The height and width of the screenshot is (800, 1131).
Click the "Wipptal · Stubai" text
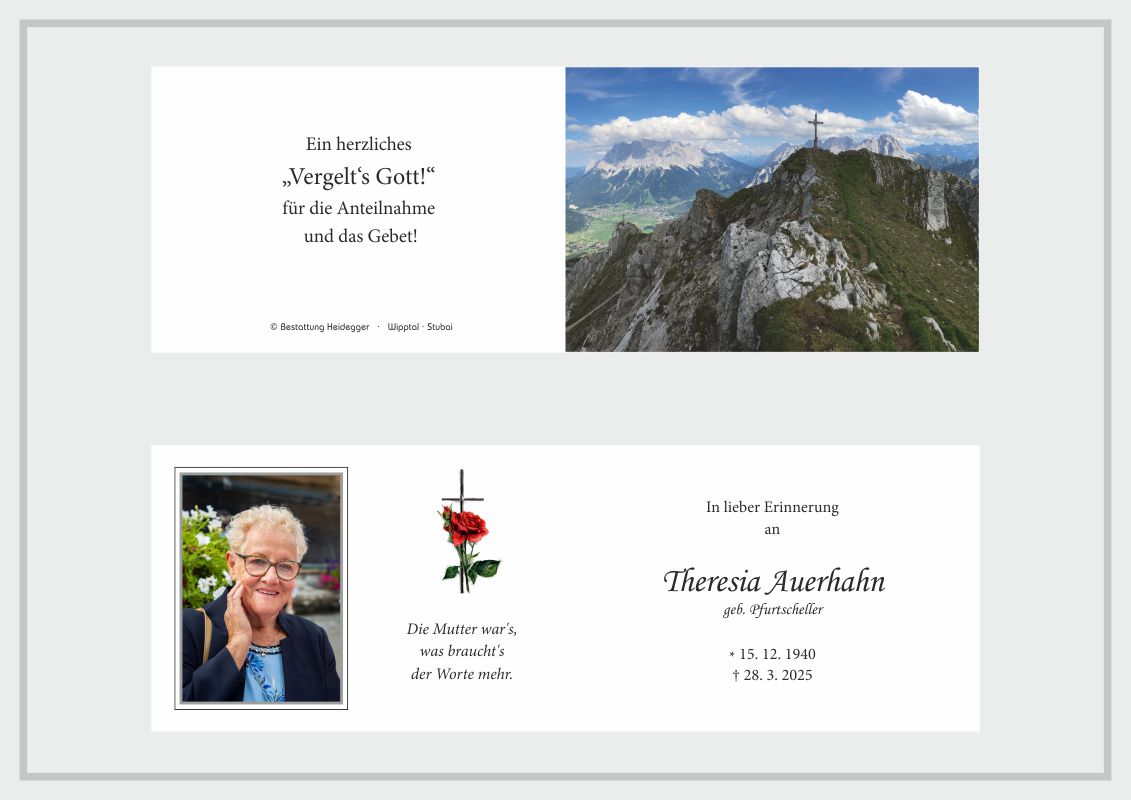pyautogui.click(x=420, y=327)
